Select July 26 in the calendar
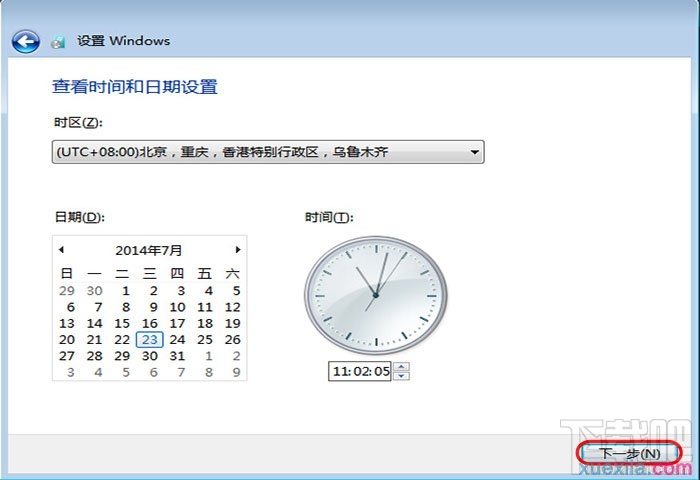The height and width of the screenshot is (480, 700). 233,340
